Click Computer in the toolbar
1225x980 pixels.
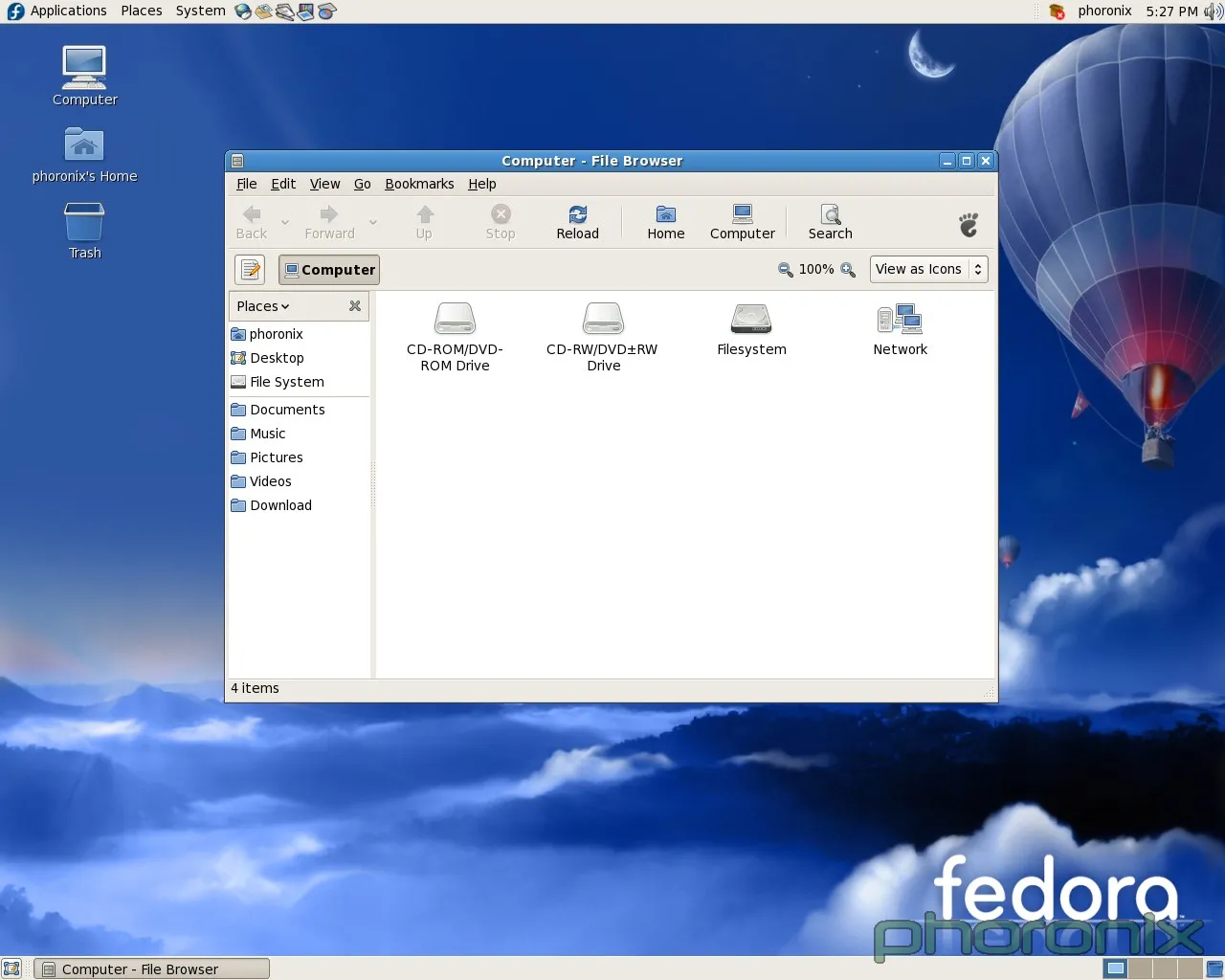743,222
